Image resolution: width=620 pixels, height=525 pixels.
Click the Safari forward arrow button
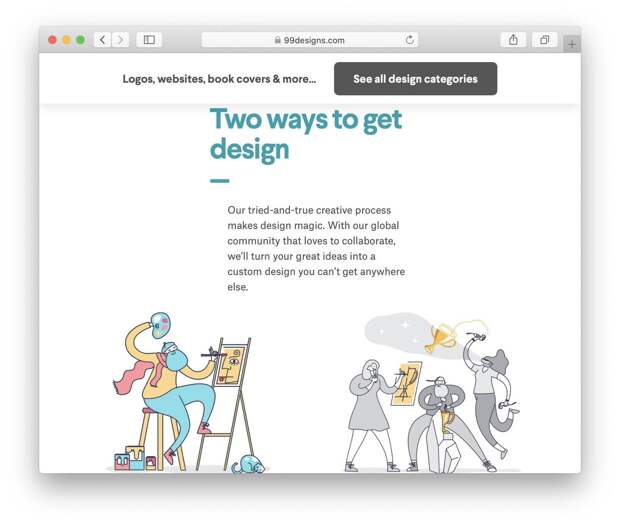(x=121, y=40)
